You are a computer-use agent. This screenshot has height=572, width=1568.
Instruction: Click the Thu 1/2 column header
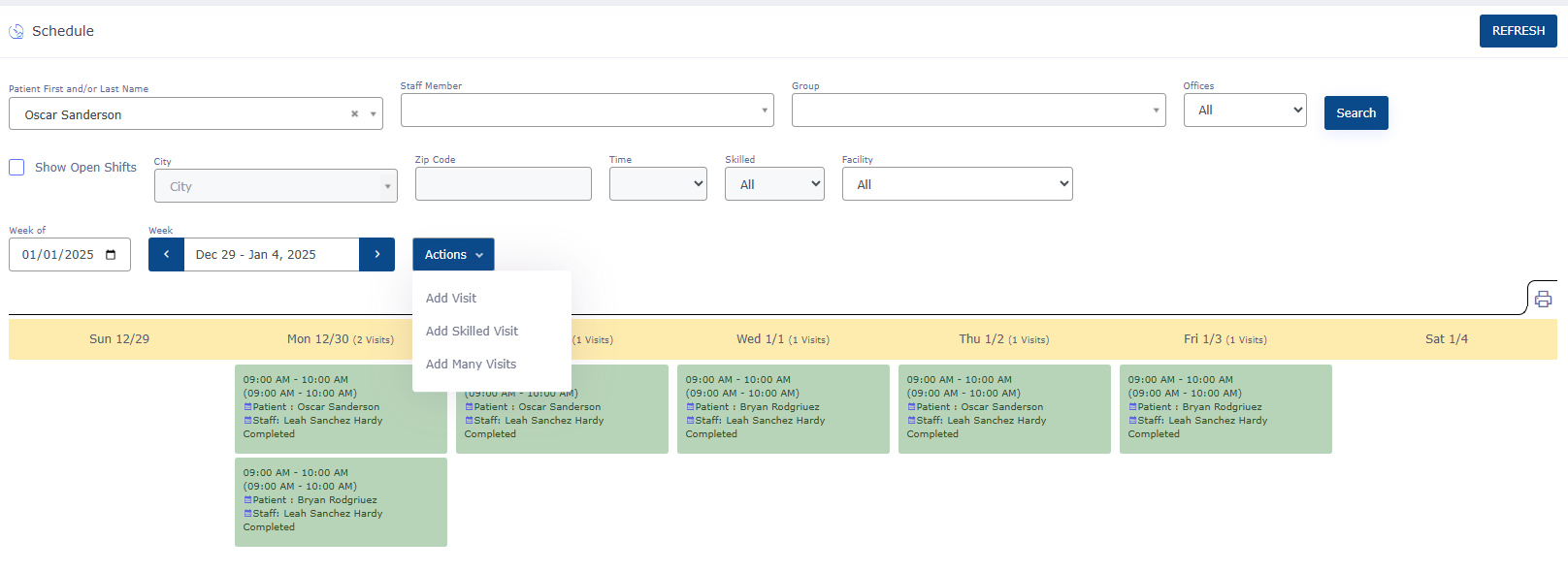(1003, 338)
